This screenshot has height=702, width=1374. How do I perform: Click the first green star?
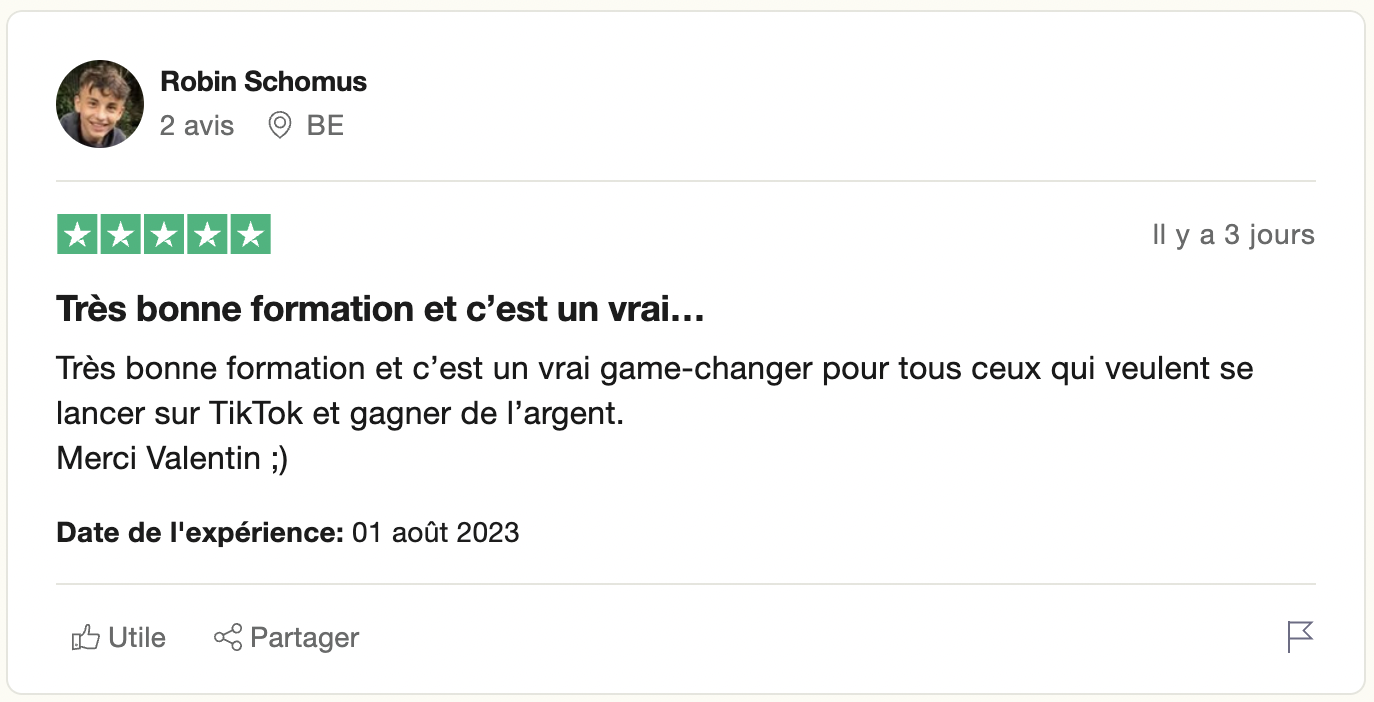75,235
